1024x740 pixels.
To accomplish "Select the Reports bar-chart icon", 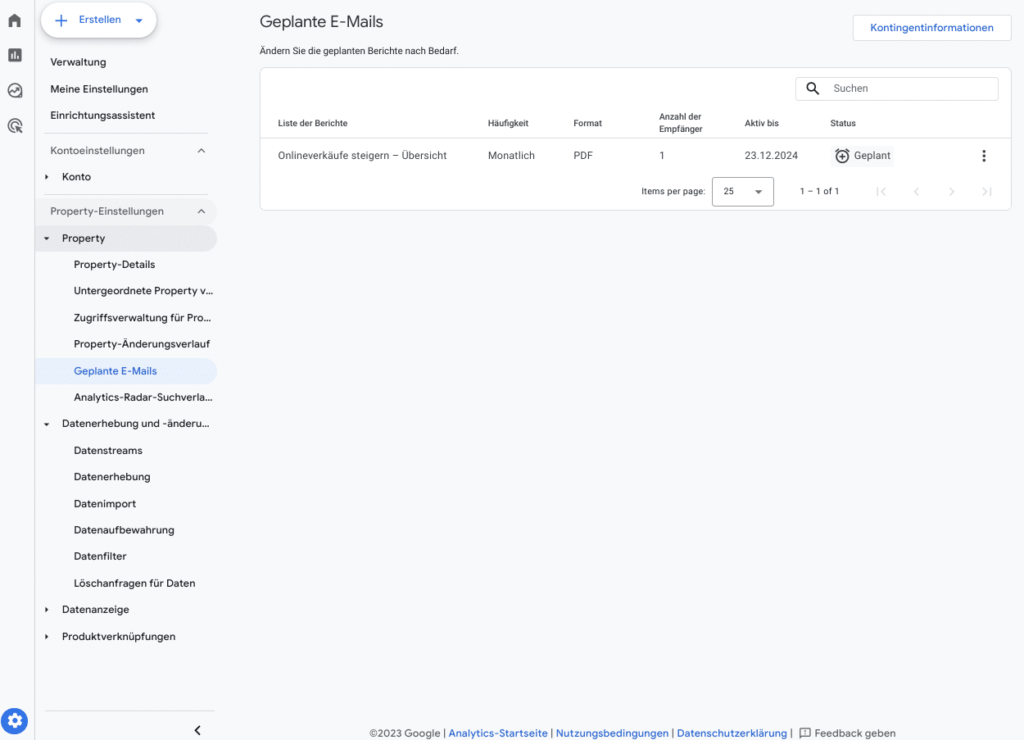I will tap(14, 54).
